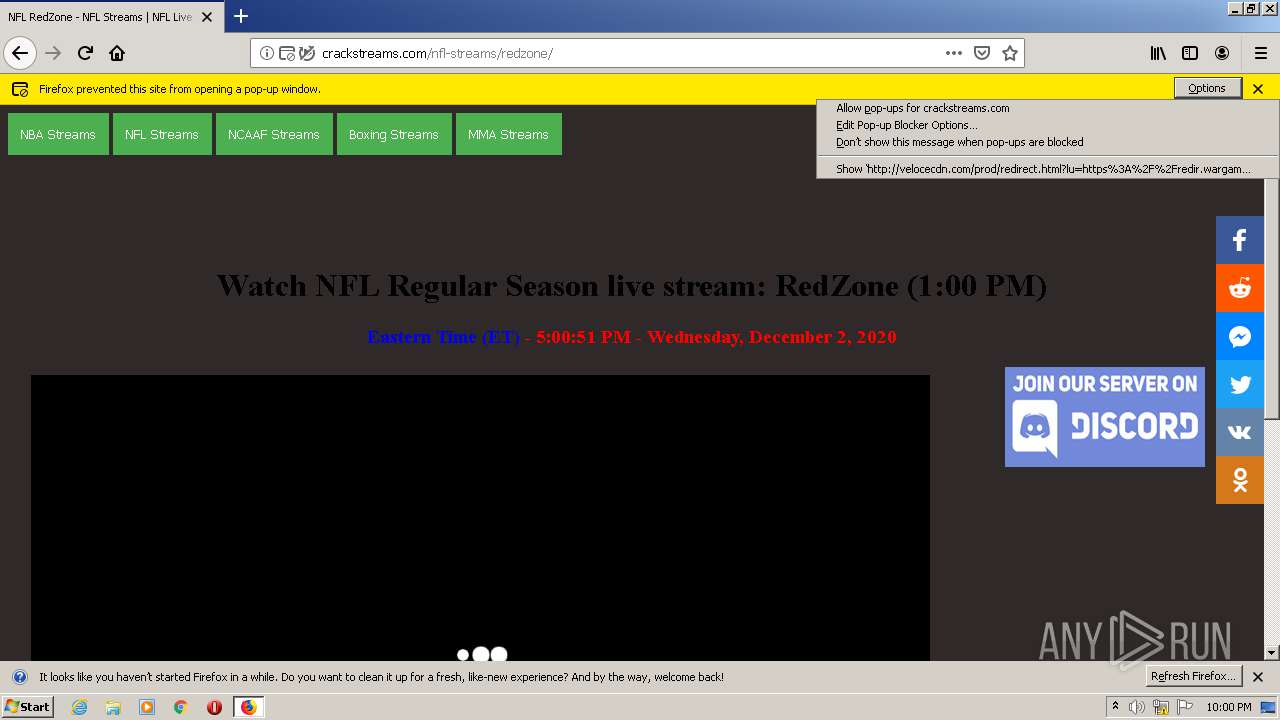
Task: Click the Action Center flag tray icon
Action: coord(1184,708)
